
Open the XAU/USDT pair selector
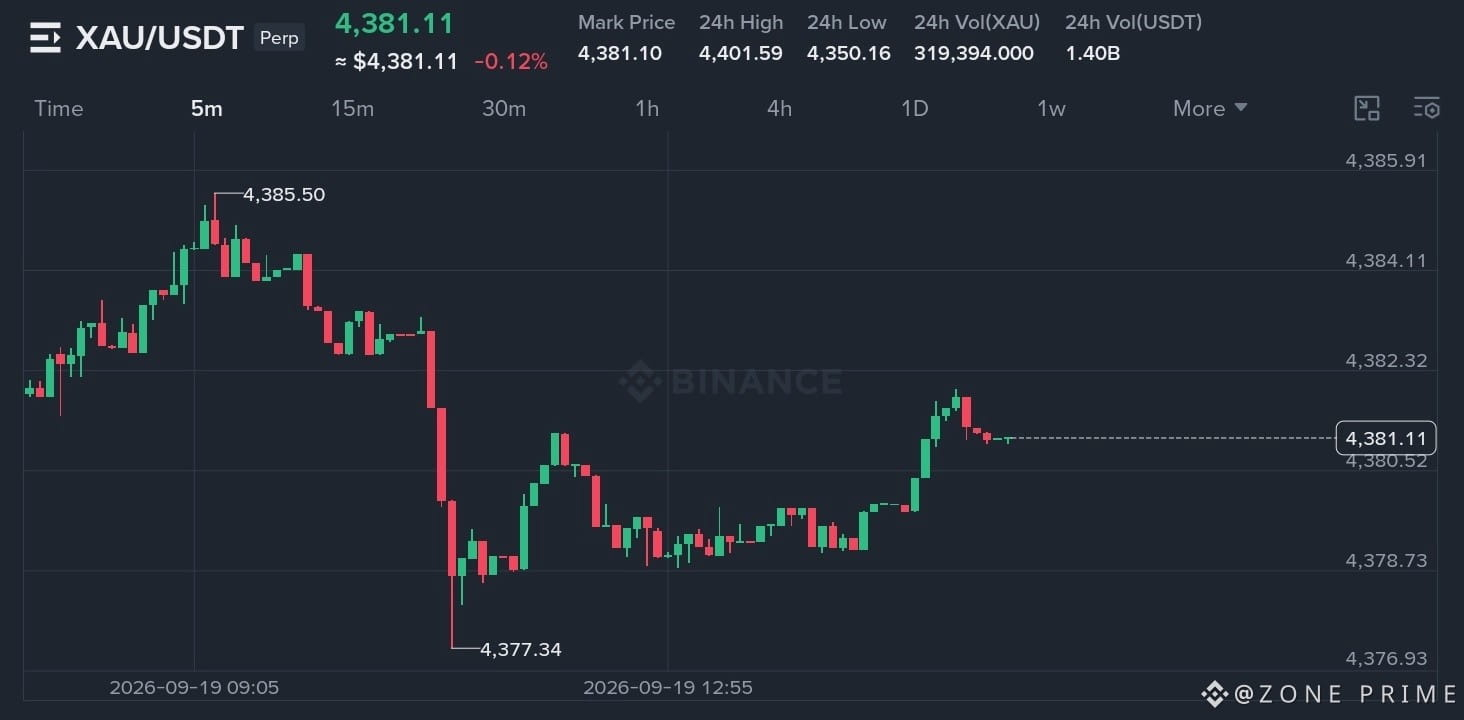pyautogui.click(x=160, y=38)
